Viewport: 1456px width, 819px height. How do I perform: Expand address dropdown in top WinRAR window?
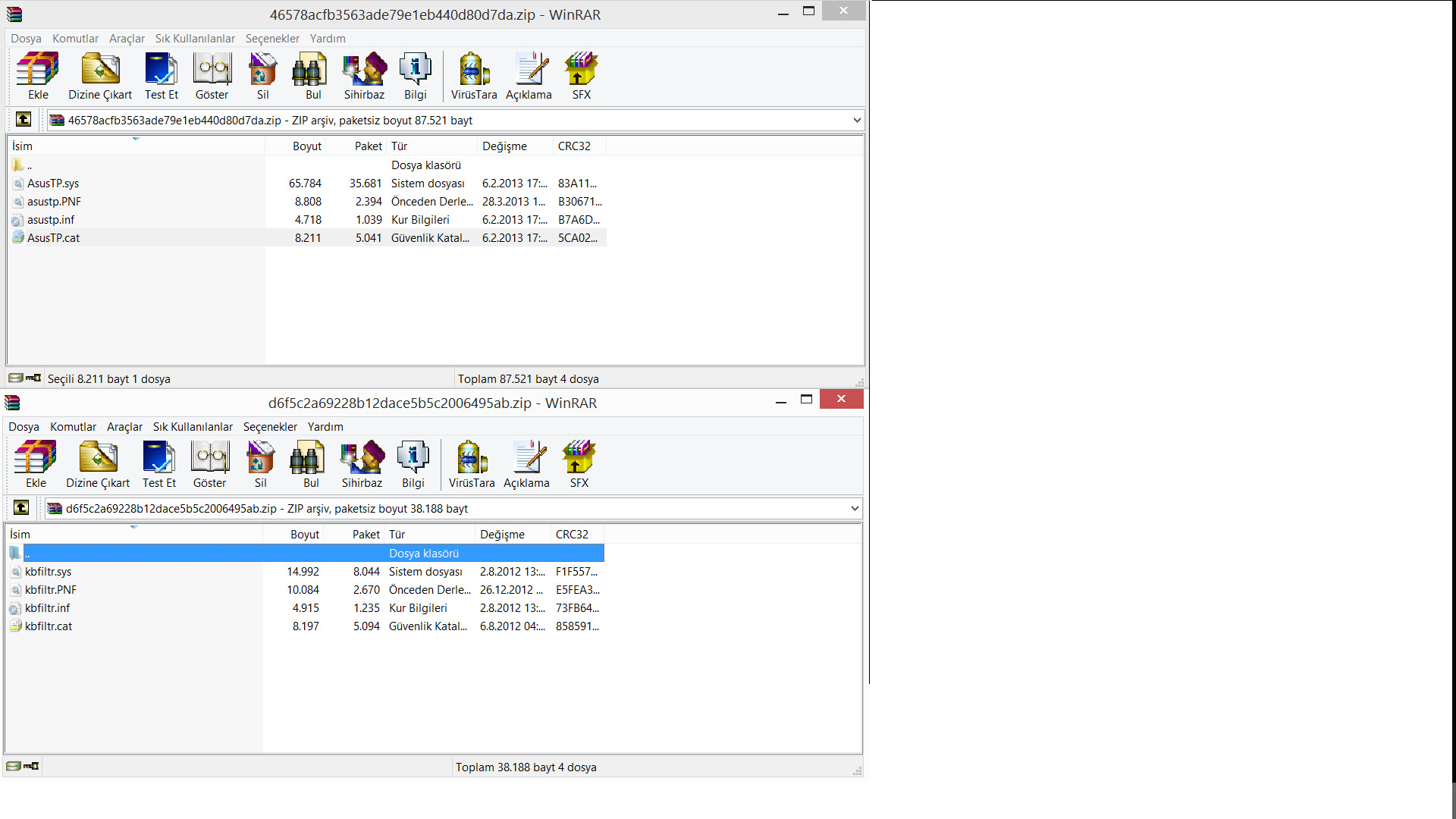pyautogui.click(x=857, y=120)
